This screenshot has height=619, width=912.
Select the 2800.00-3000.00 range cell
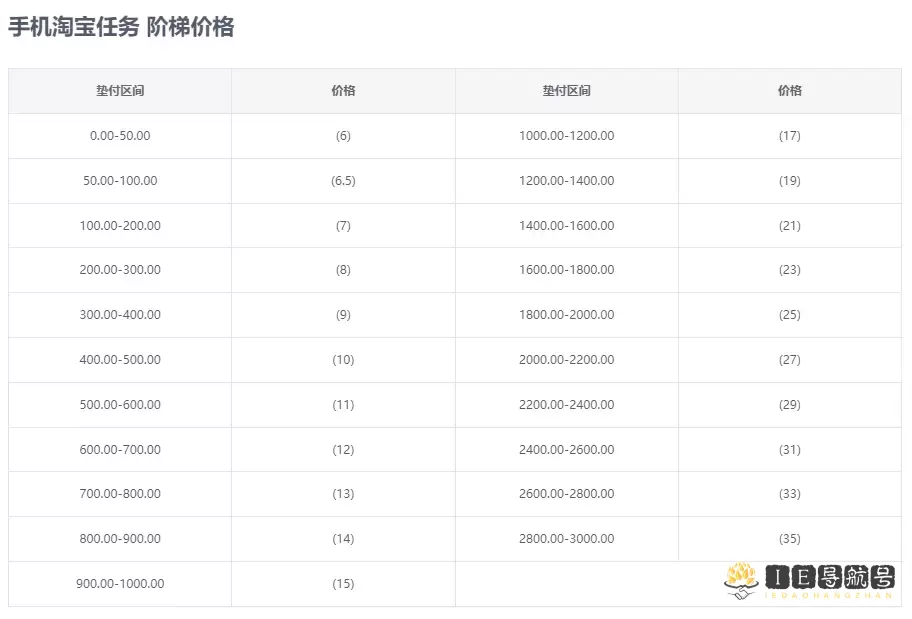[566, 539]
